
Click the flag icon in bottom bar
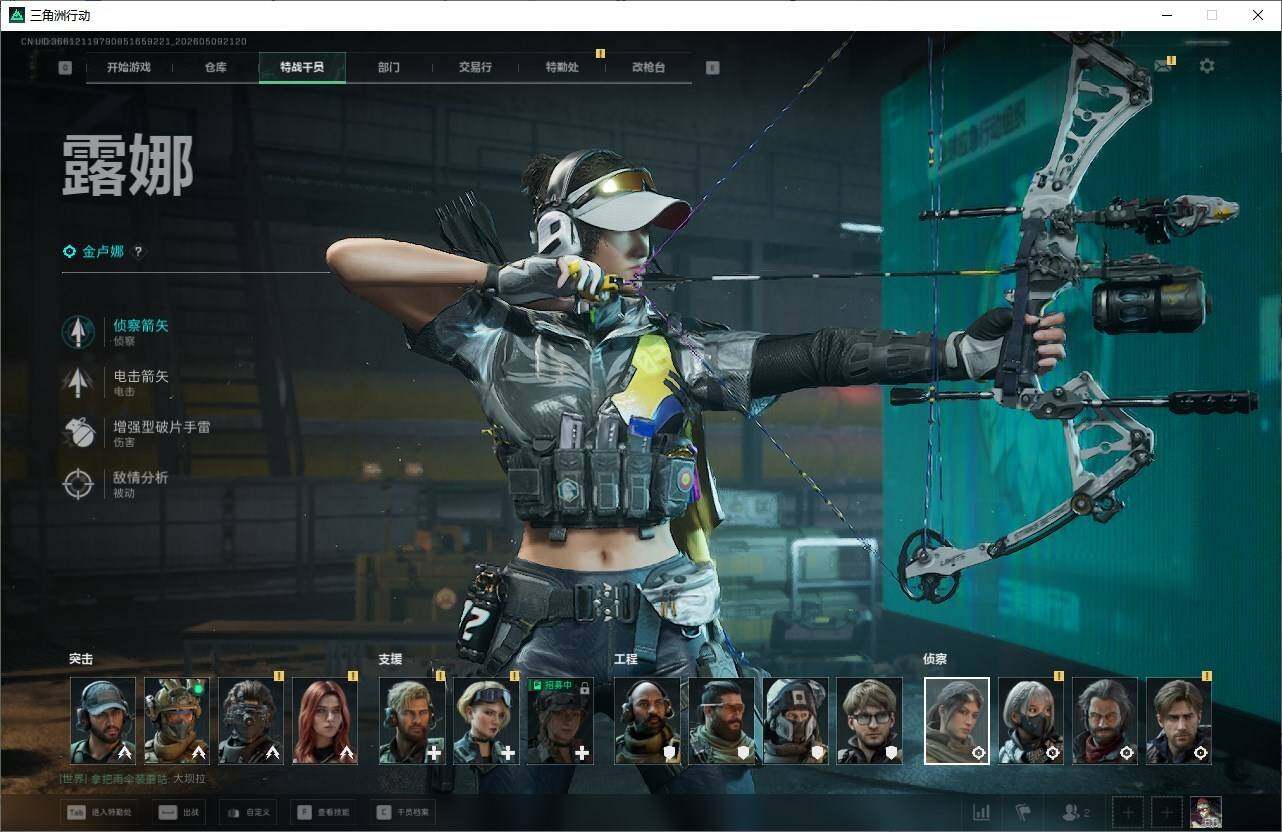1023,812
